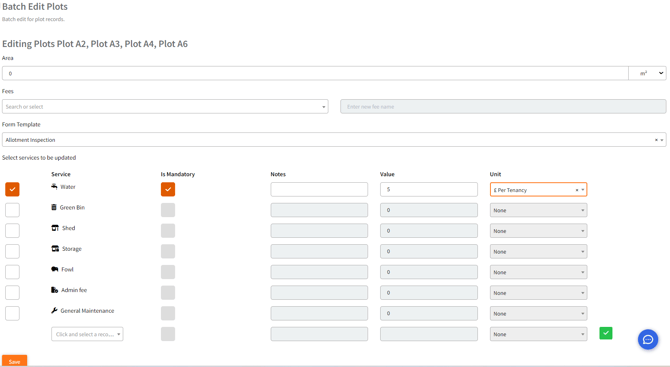The width and height of the screenshot is (670, 367).
Task: Clear the Allotment Inspection form template selection
Action: pyautogui.click(x=656, y=140)
